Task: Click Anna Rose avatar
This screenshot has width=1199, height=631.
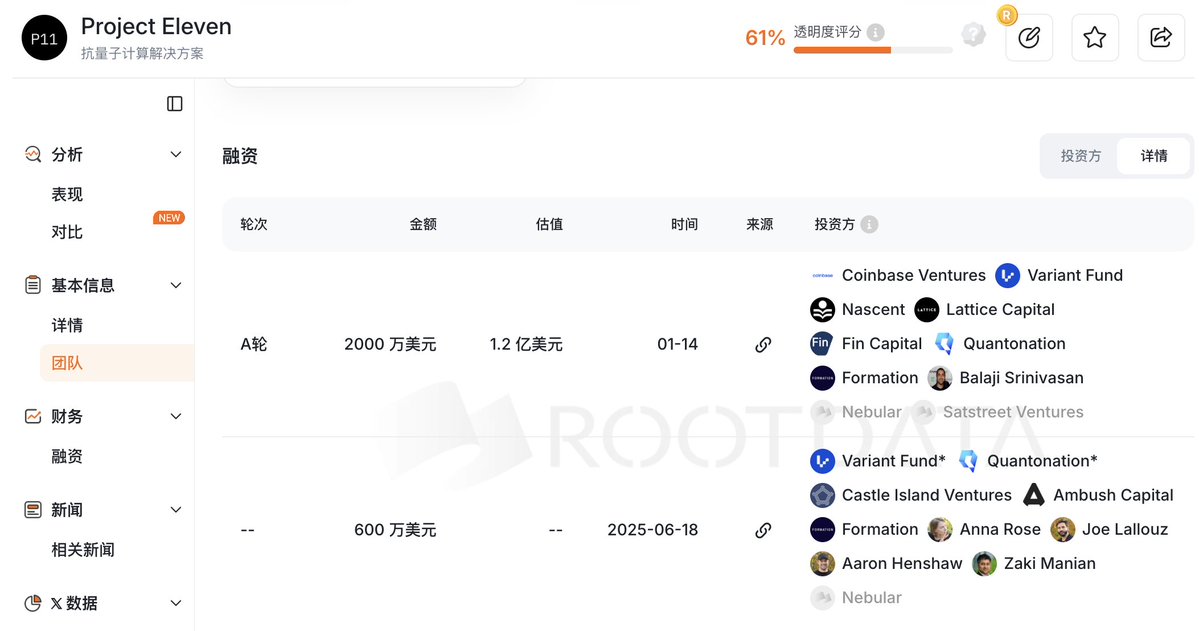Action: 940,529
